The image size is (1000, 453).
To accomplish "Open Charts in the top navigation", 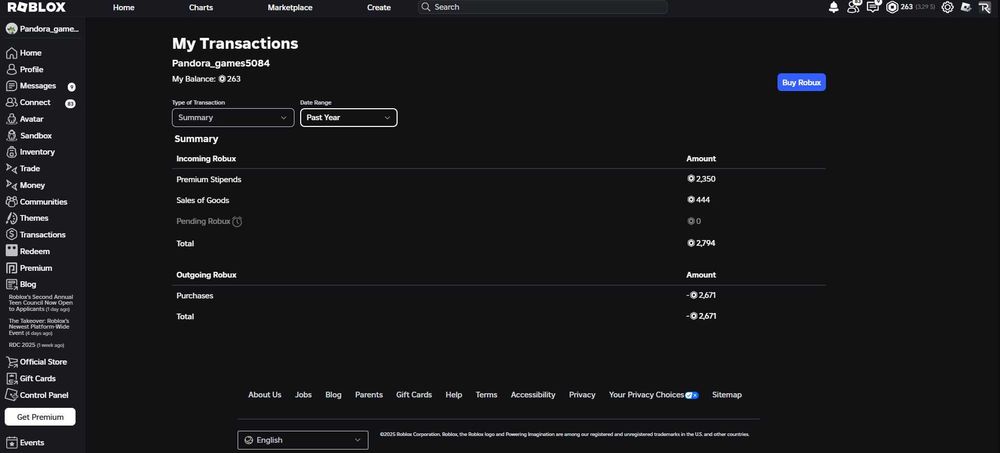I will [201, 8].
